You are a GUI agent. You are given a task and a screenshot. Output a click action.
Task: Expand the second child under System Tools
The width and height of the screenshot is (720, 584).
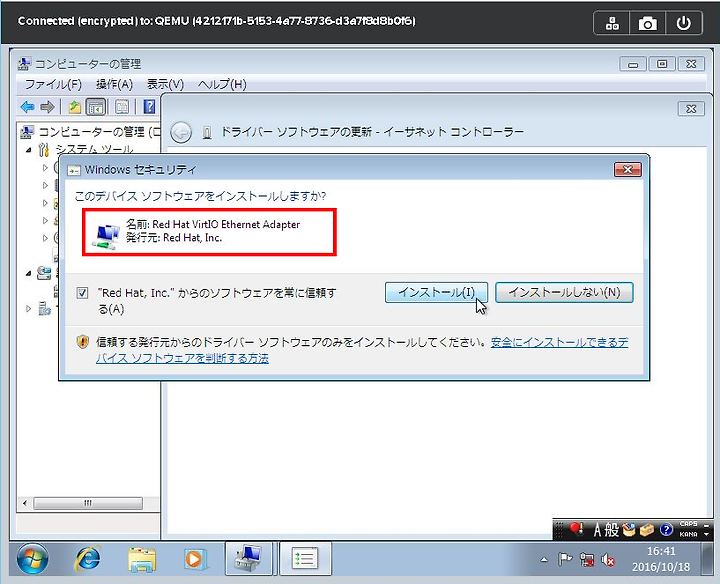[x=45, y=185]
